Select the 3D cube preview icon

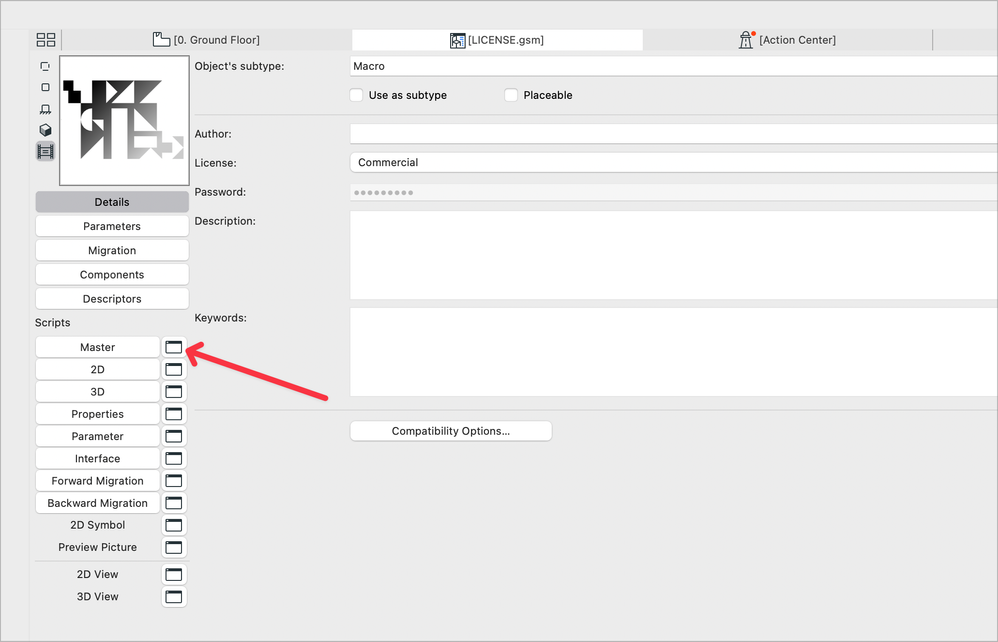click(x=45, y=130)
